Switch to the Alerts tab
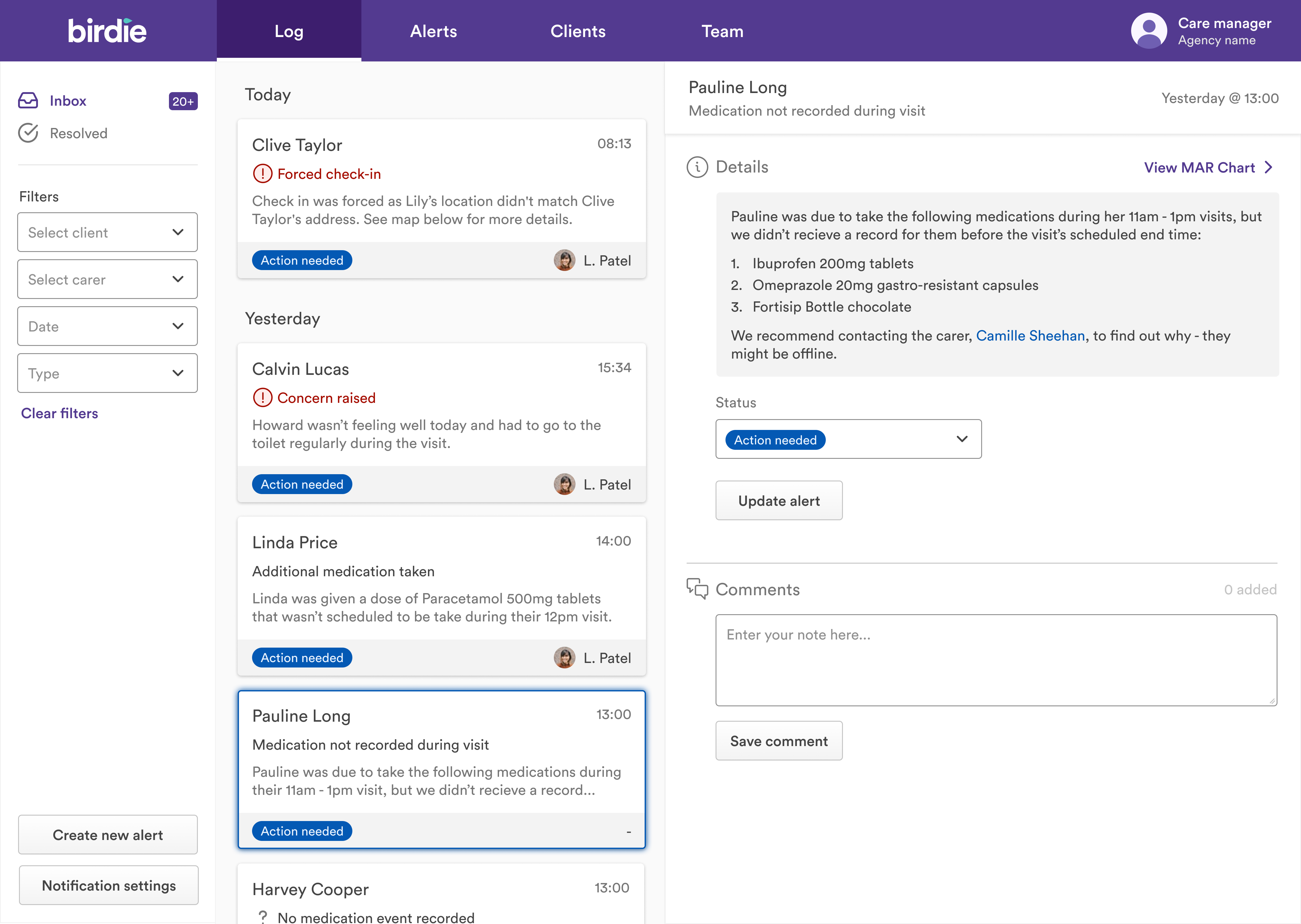The width and height of the screenshot is (1301, 924). point(433,31)
